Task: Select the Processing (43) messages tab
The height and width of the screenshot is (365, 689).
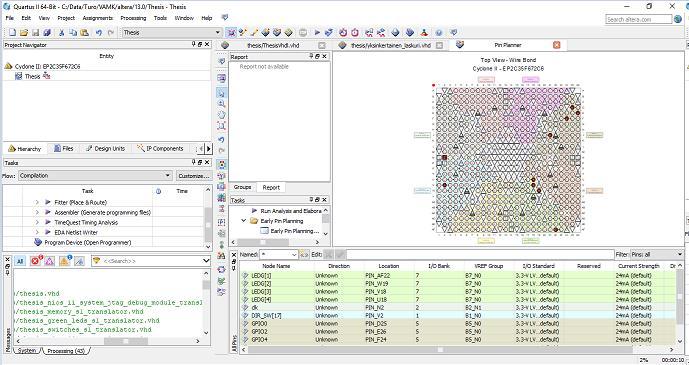Action: tap(66, 351)
